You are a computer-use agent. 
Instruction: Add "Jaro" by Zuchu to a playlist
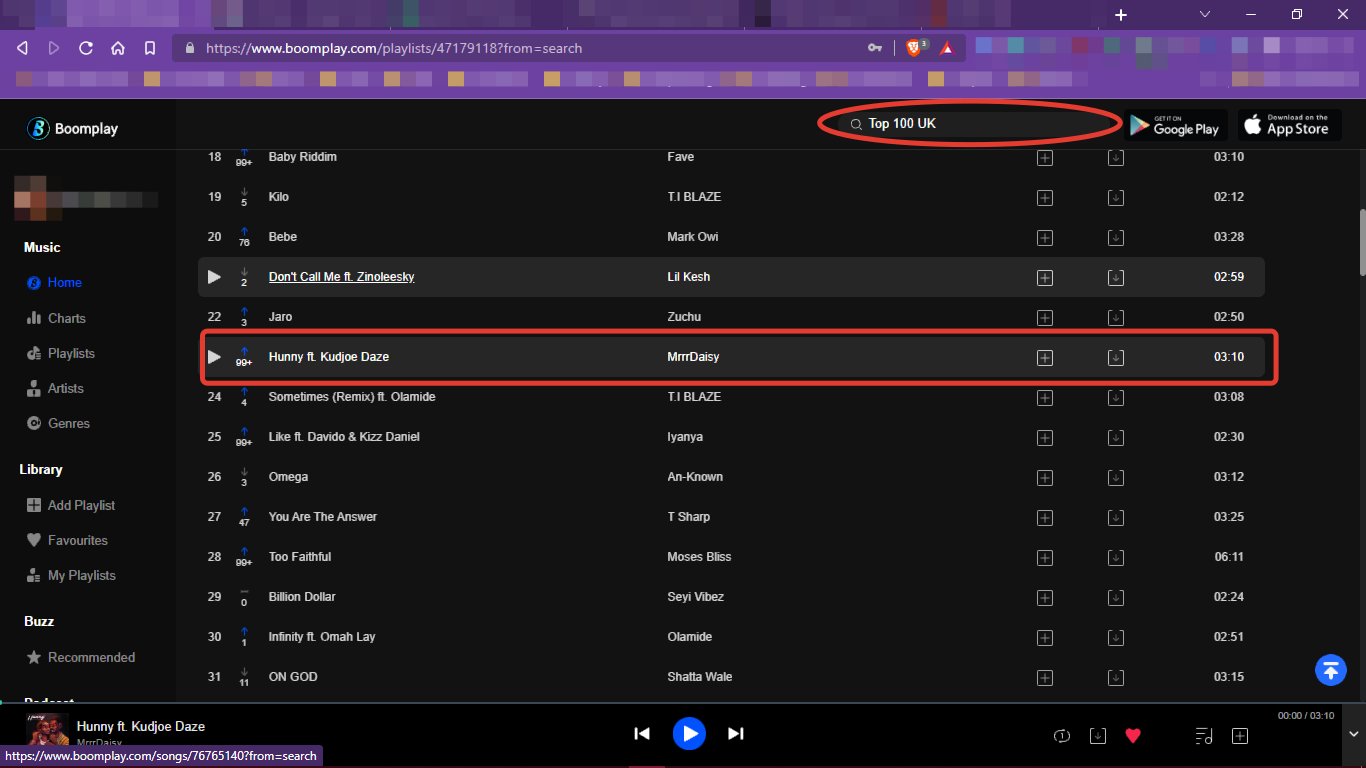pyautogui.click(x=1045, y=318)
